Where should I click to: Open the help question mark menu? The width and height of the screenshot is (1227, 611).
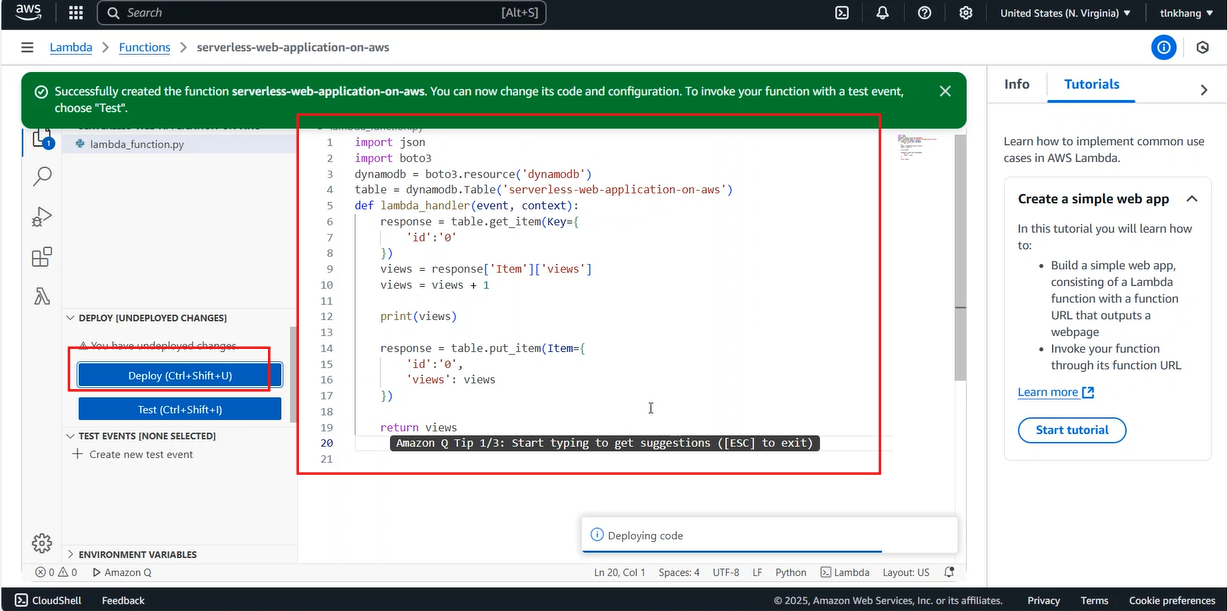[924, 13]
